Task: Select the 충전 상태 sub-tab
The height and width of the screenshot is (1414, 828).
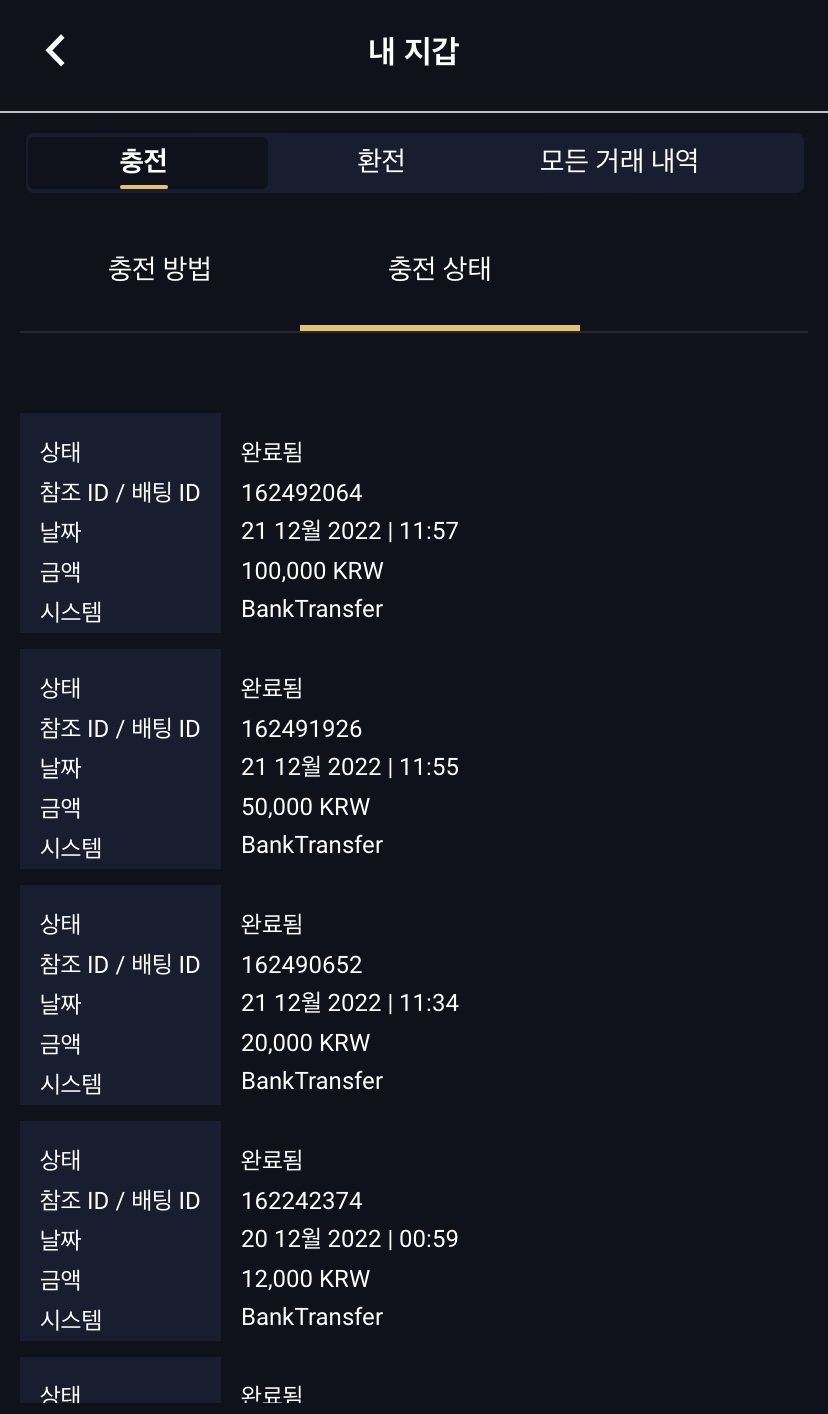Action: pyautogui.click(x=440, y=269)
